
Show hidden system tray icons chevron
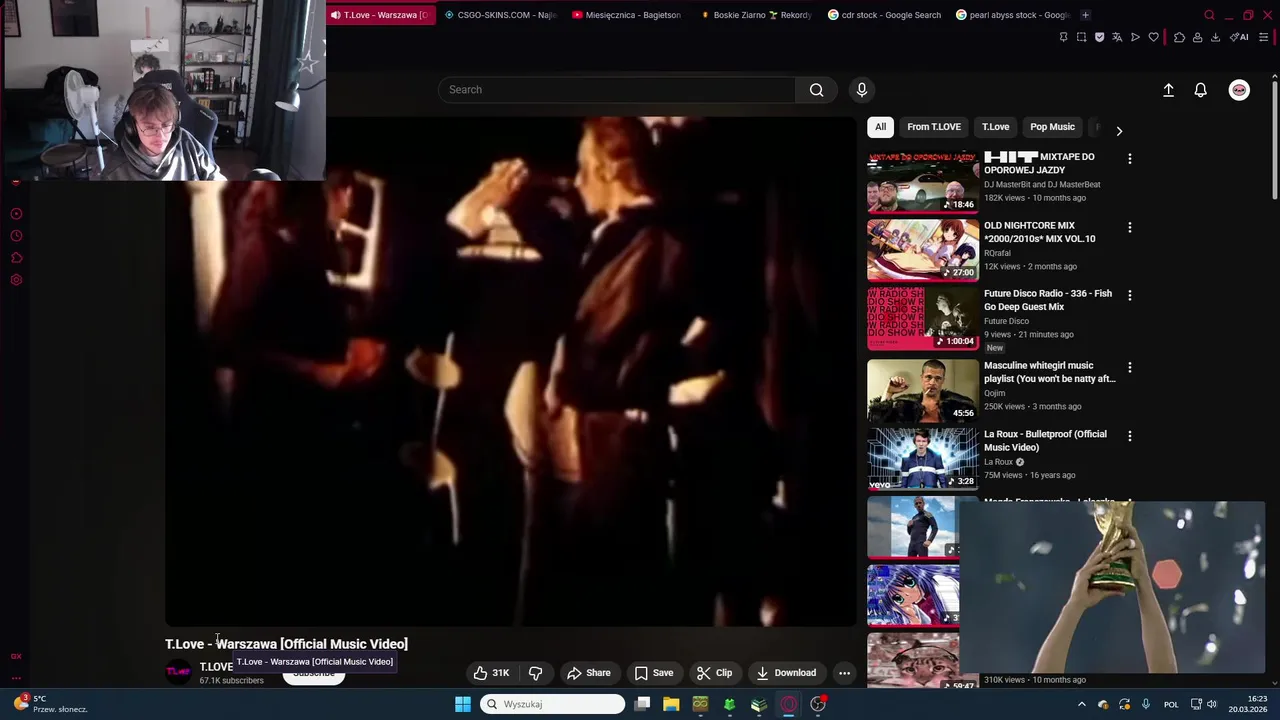pos(1081,704)
